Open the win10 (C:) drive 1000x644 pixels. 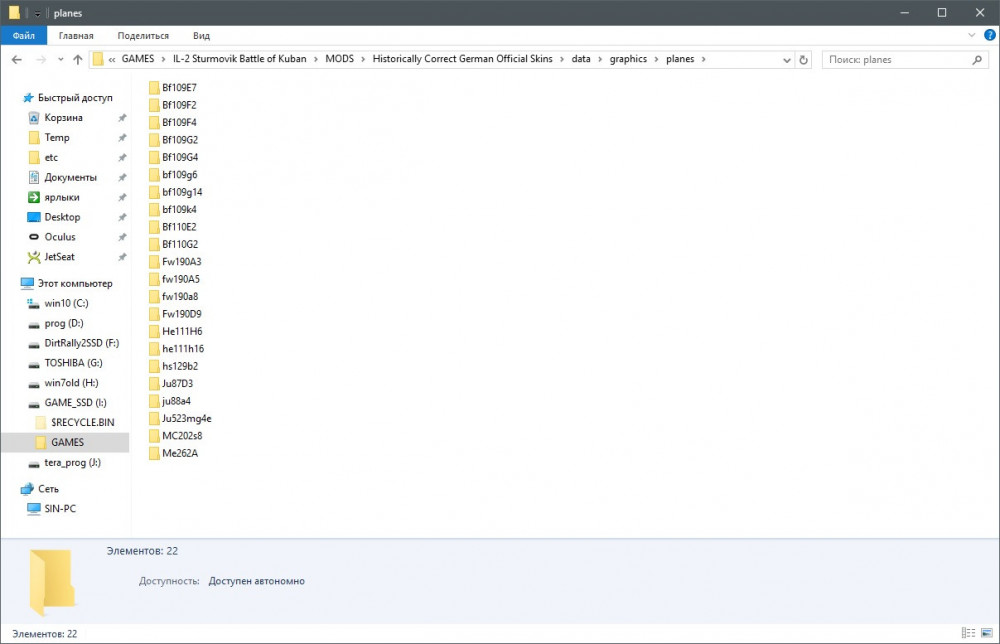tap(66, 303)
